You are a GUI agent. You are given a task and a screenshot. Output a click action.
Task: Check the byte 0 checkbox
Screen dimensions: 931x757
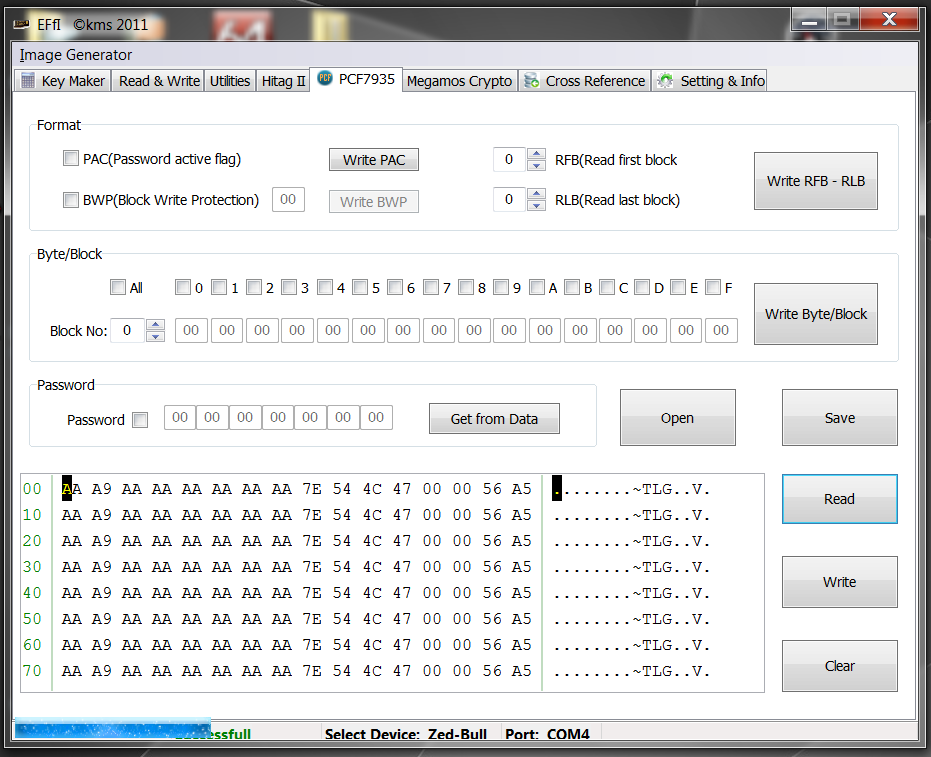tap(183, 287)
